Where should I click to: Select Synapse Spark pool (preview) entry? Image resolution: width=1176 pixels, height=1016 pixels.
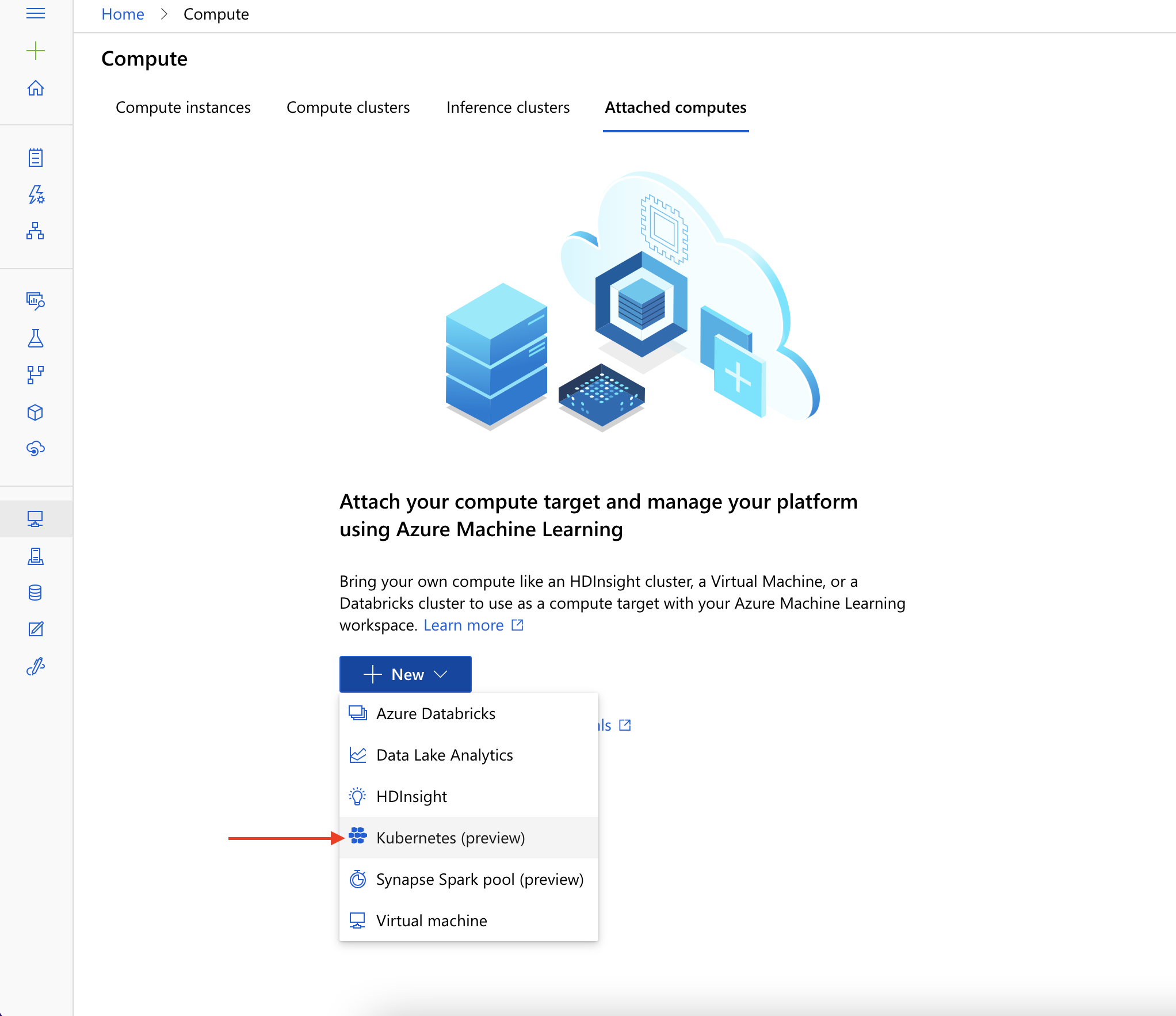[x=469, y=879]
